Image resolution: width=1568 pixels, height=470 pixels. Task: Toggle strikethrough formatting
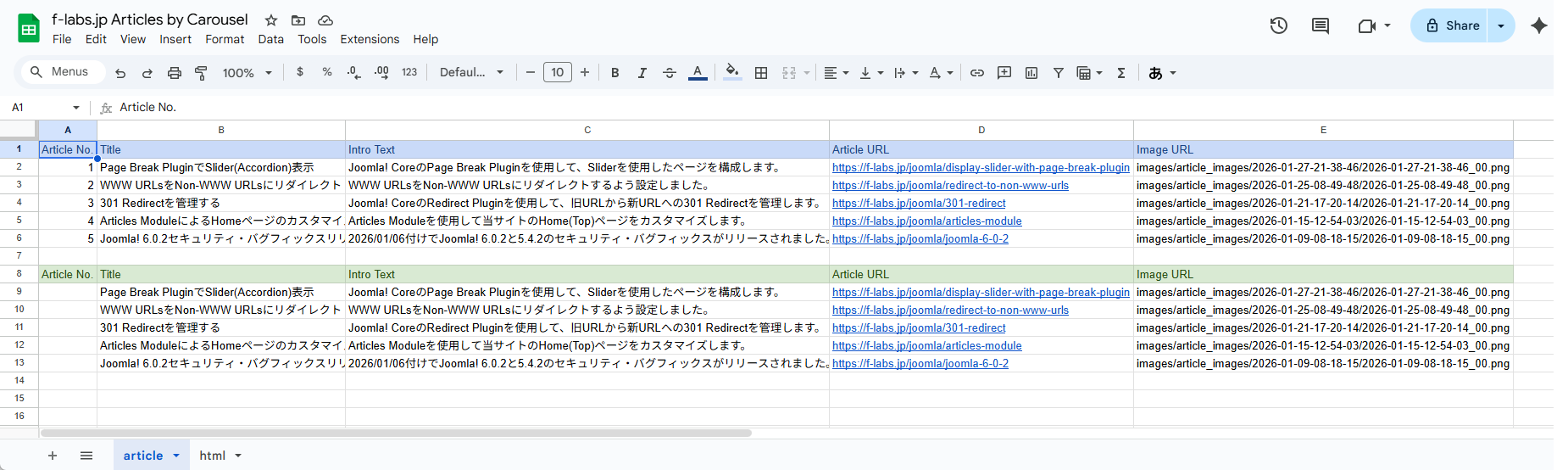click(x=669, y=73)
